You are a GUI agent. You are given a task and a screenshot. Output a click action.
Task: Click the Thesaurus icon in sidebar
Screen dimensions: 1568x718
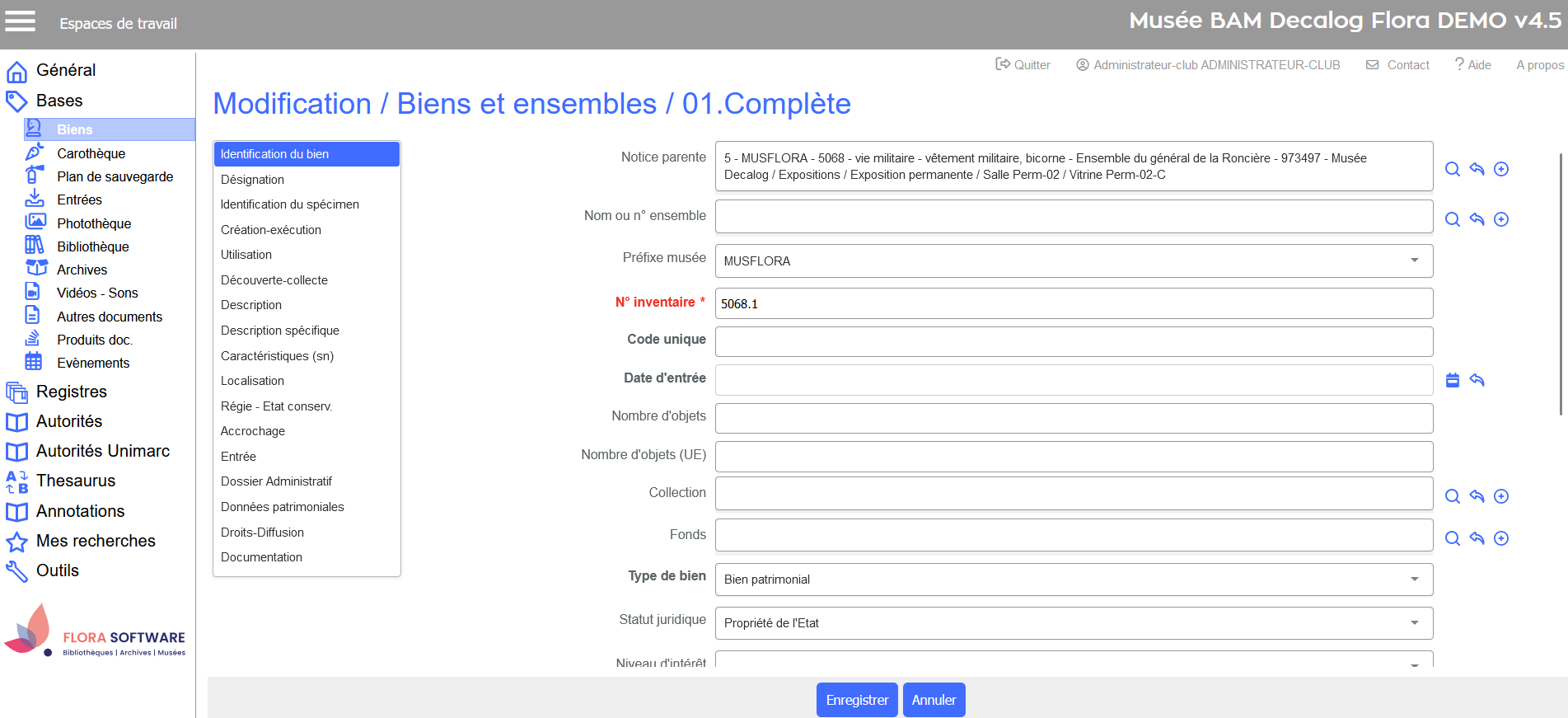pos(16,481)
